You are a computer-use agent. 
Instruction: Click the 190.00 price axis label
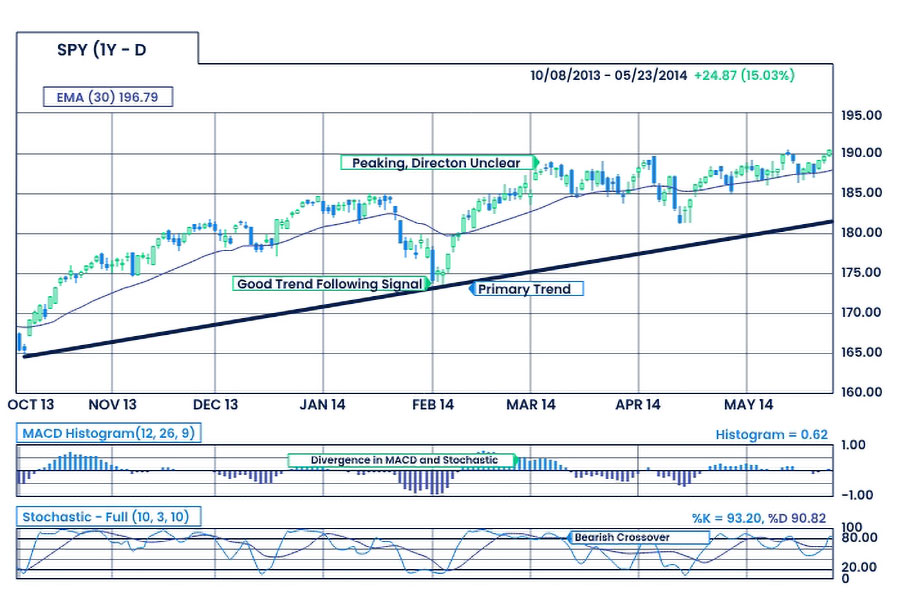(x=862, y=153)
